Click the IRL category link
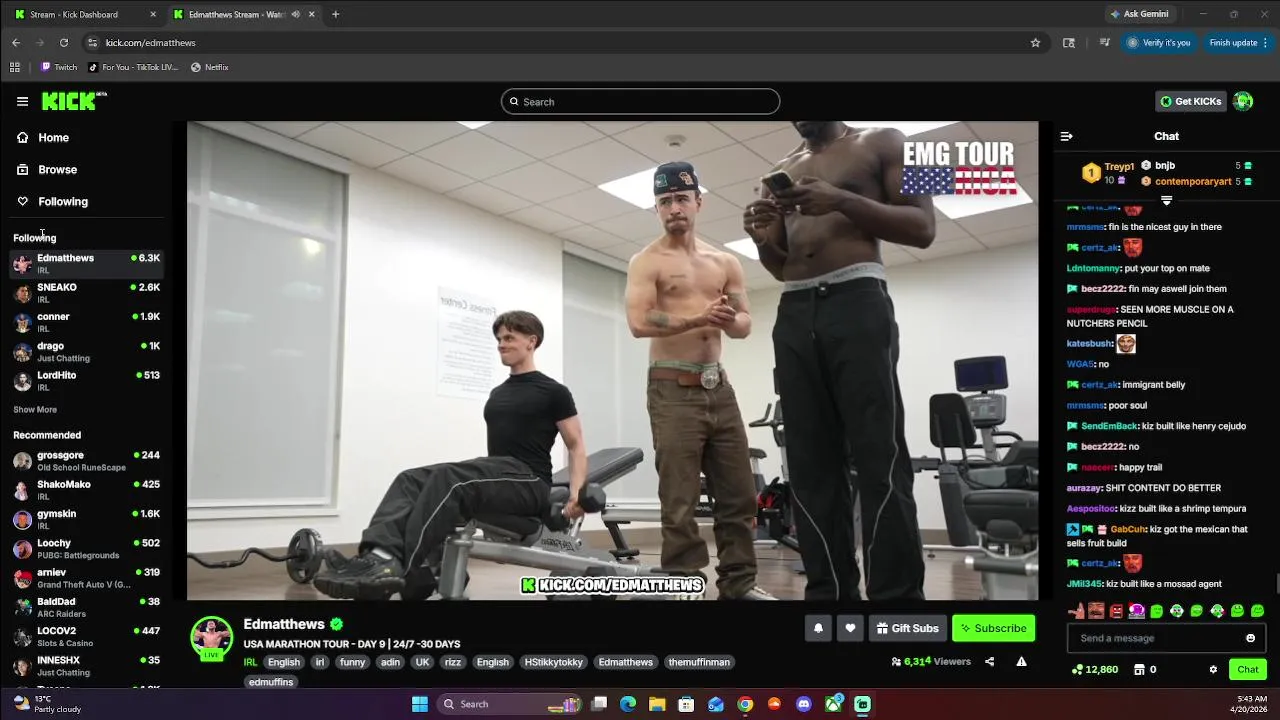 pos(250,662)
